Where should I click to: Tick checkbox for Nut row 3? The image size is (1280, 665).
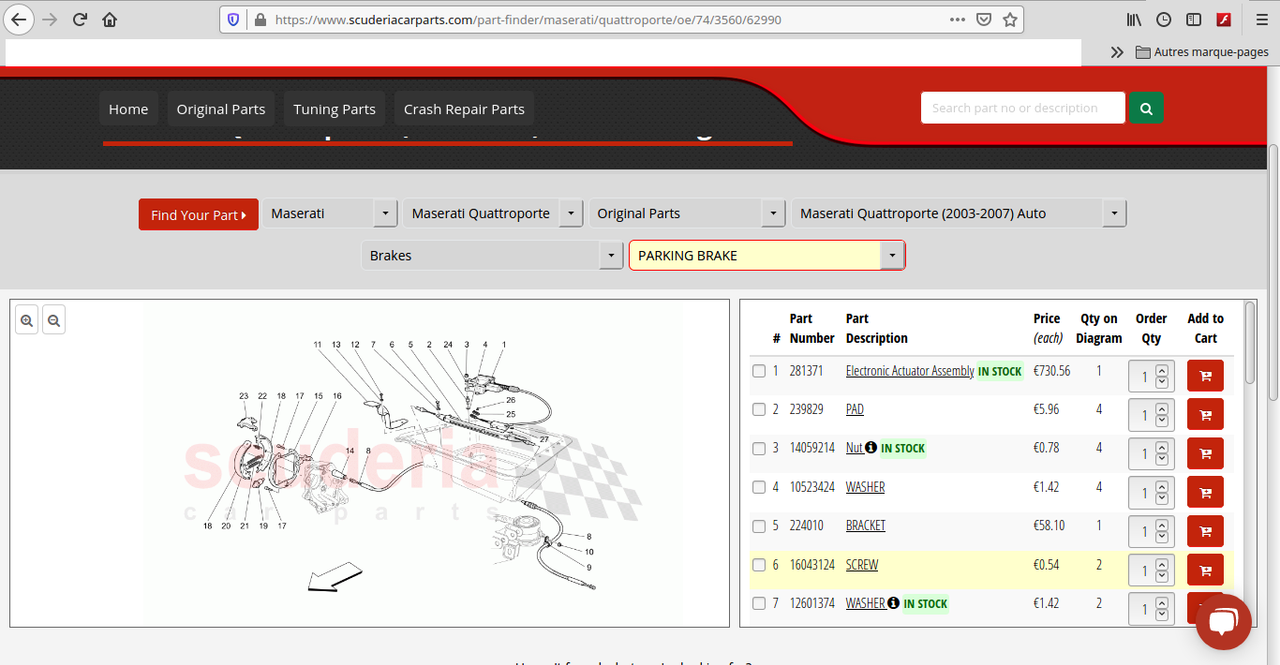click(759, 449)
